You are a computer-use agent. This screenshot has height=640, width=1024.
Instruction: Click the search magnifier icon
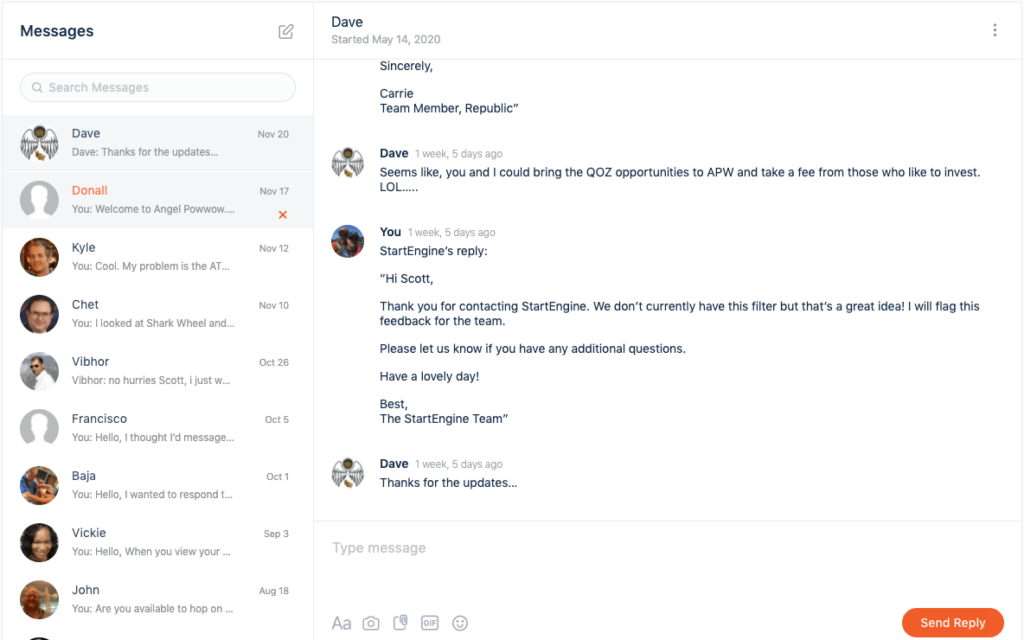[x=37, y=88]
